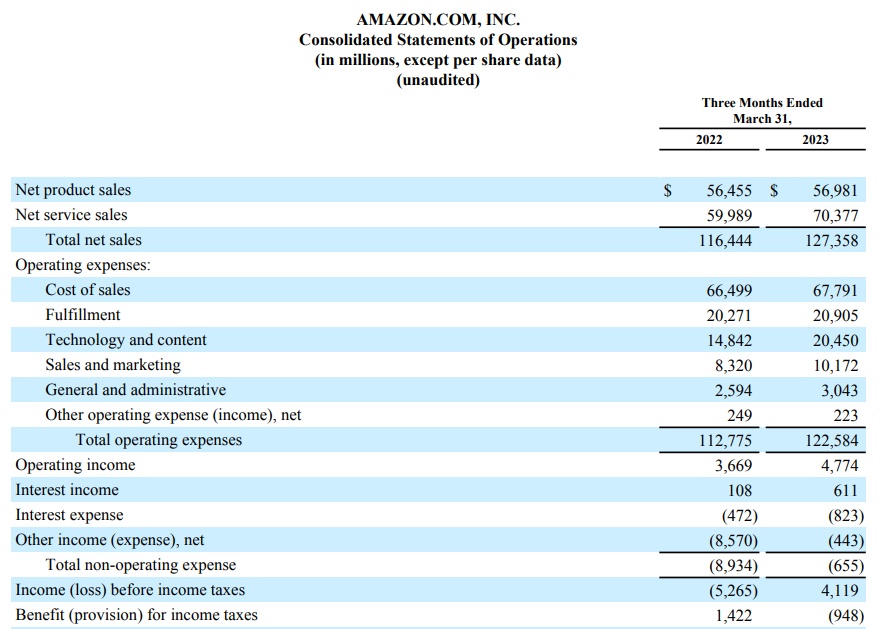Click Benefit (provision) for income taxes label
Viewport: 881px width, 629px height.
[x=136, y=615]
